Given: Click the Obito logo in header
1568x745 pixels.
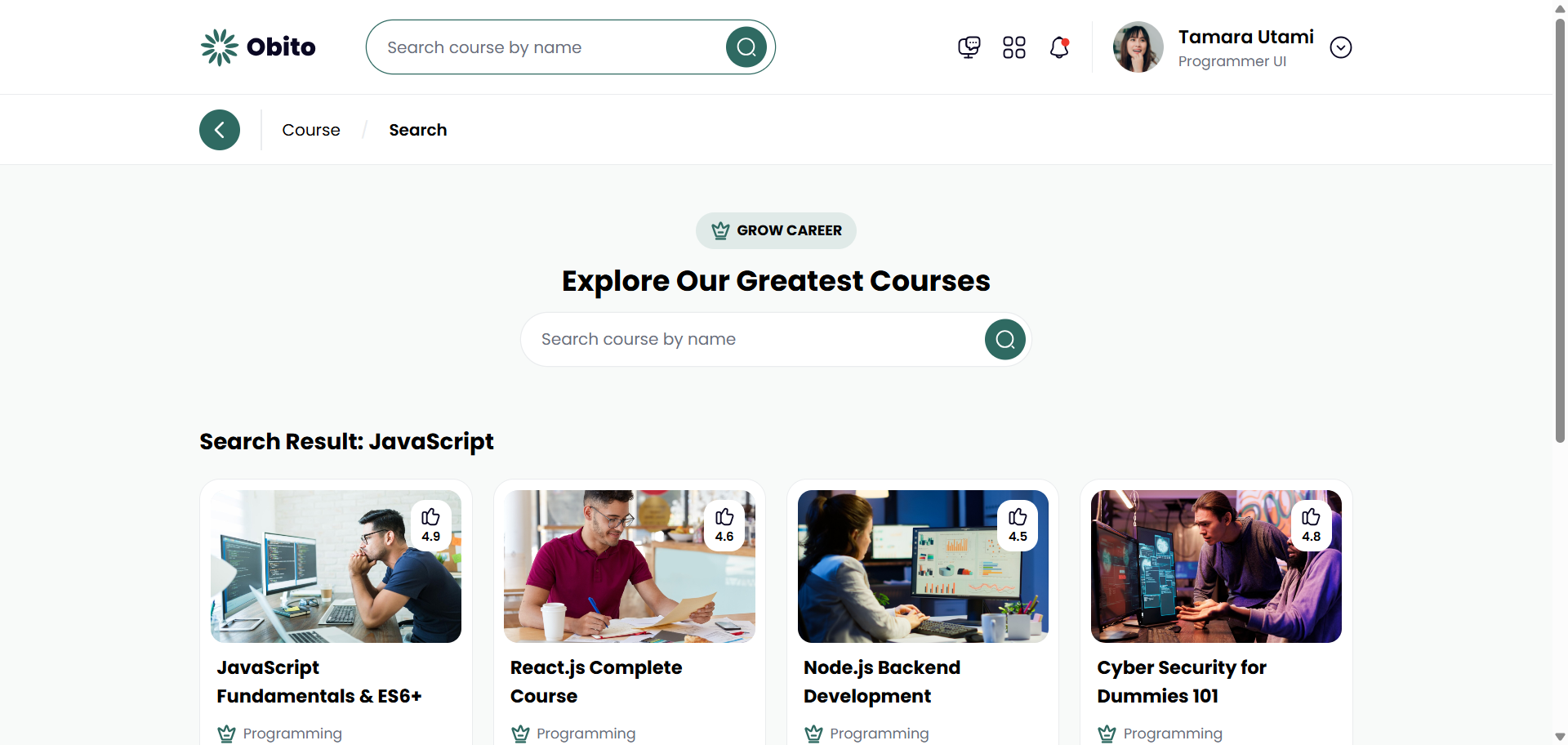Looking at the screenshot, I should pyautogui.click(x=258, y=47).
